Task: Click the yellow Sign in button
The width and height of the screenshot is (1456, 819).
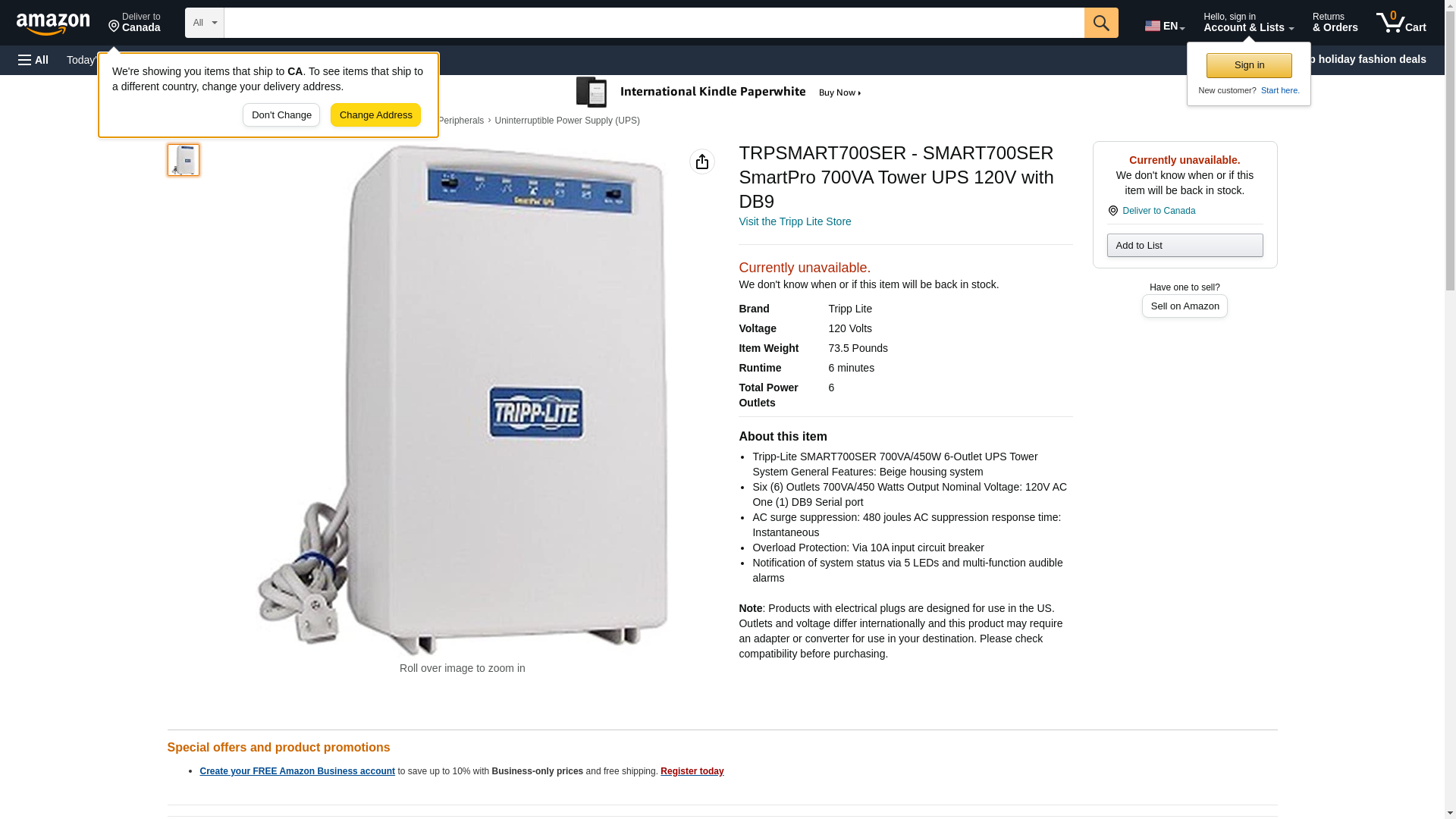Action: click(1249, 65)
